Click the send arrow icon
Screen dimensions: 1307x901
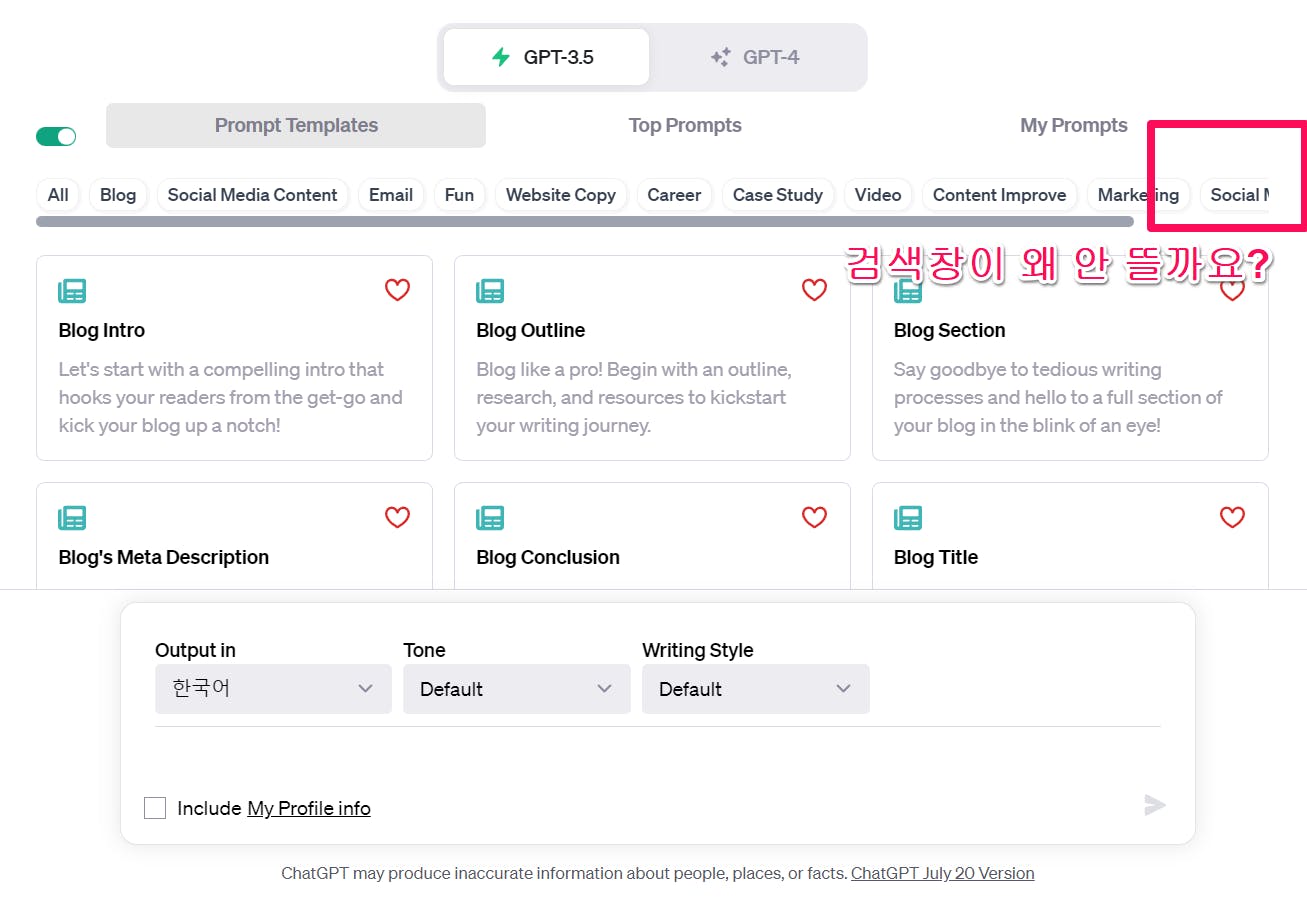click(1155, 805)
